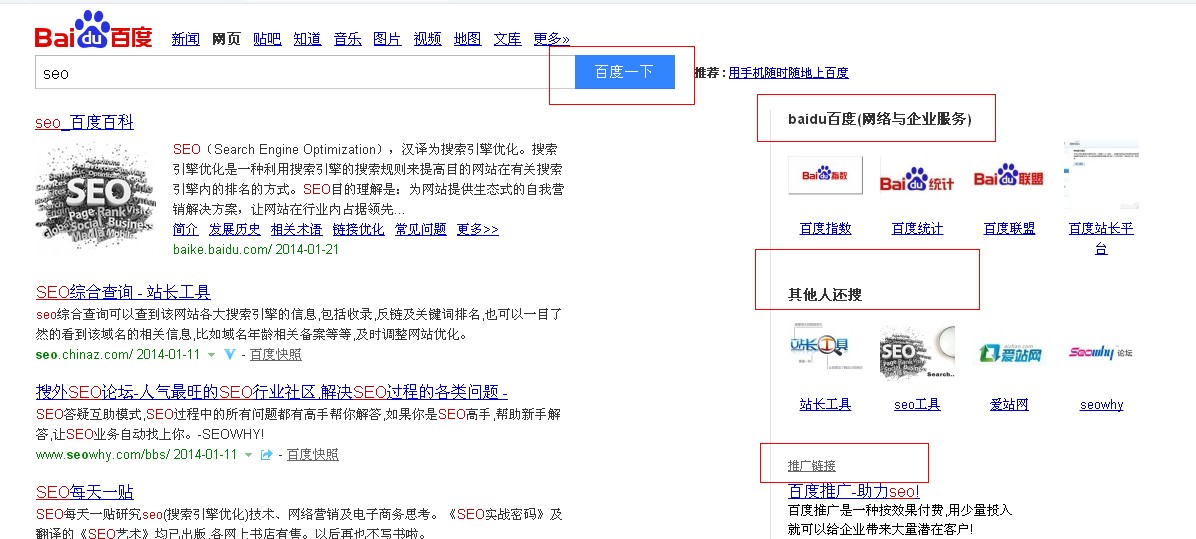Viewport: 1196px width, 539px height.
Task: Open the 视频 tab
Action: tap(427, 39)
